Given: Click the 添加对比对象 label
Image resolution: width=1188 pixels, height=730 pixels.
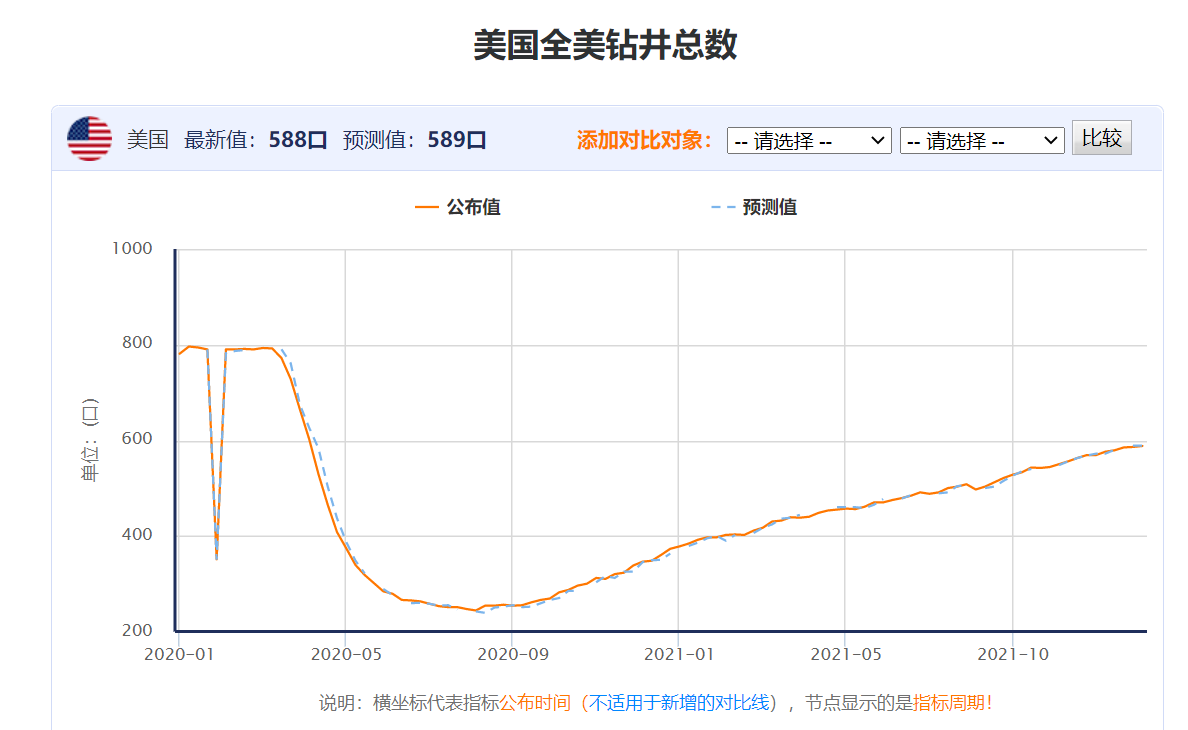Looking at the screenshot, I should coord(645,140).
